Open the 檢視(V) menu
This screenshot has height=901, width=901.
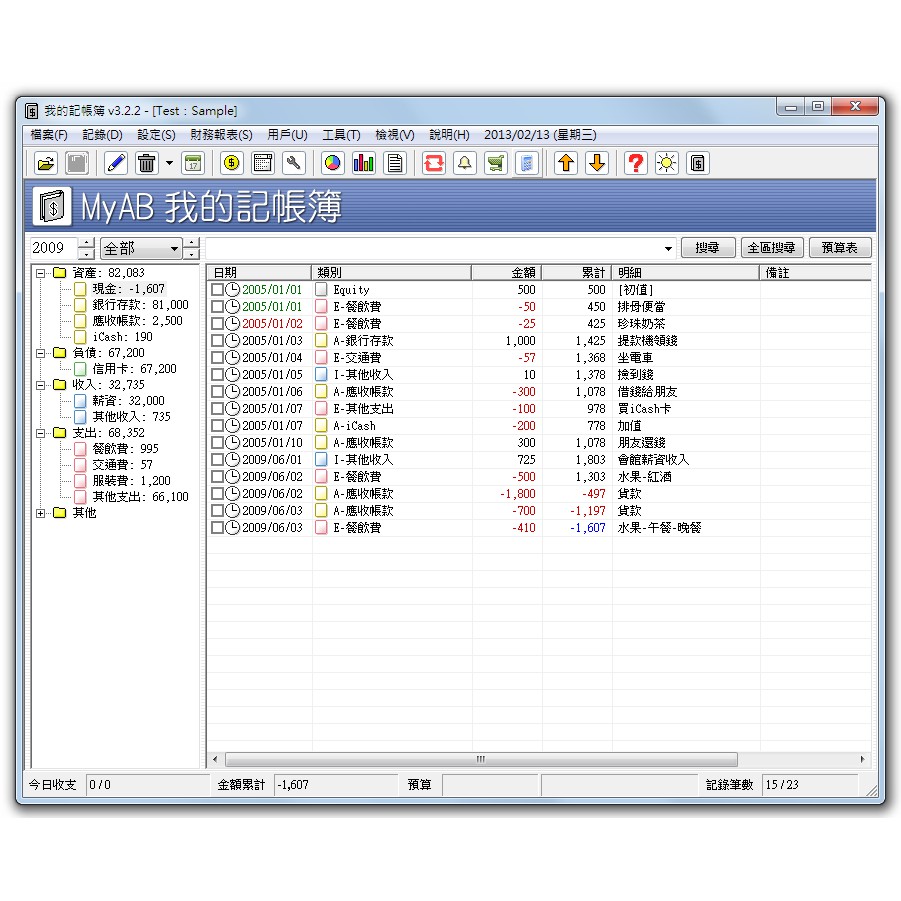[x=395, y=135]
